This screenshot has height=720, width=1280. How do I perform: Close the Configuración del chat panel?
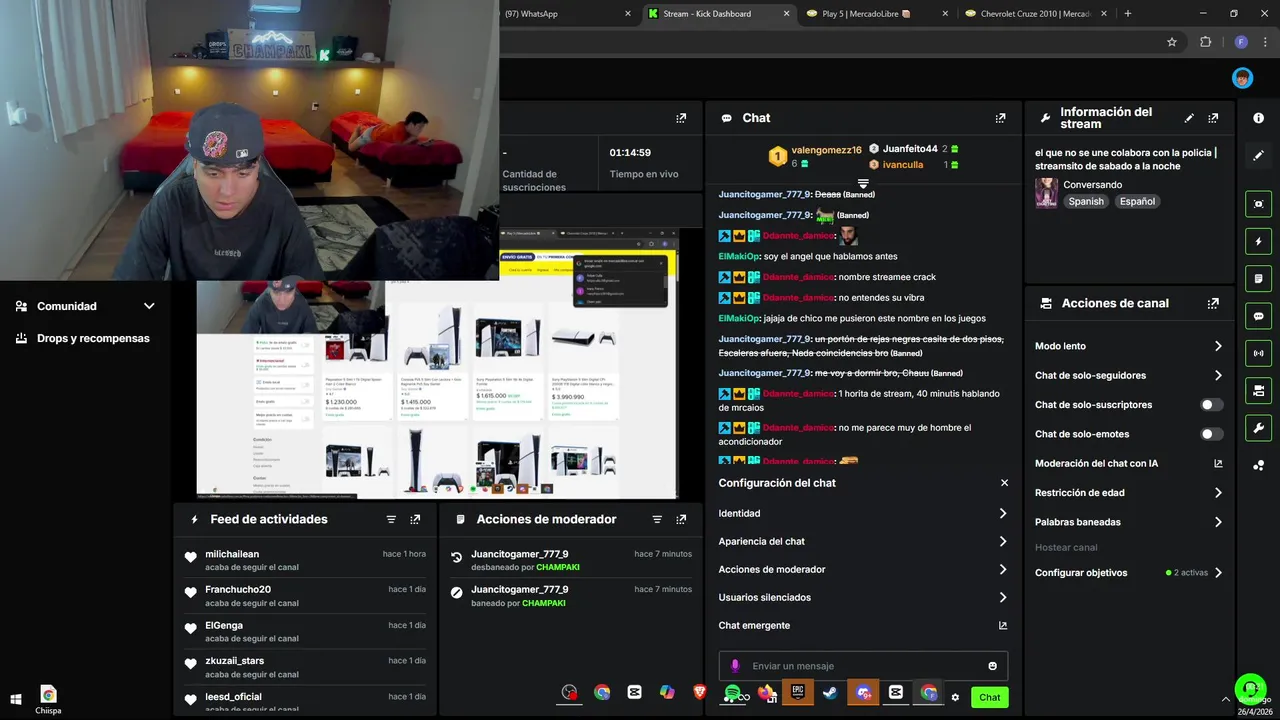click(x=1004, y=483)
